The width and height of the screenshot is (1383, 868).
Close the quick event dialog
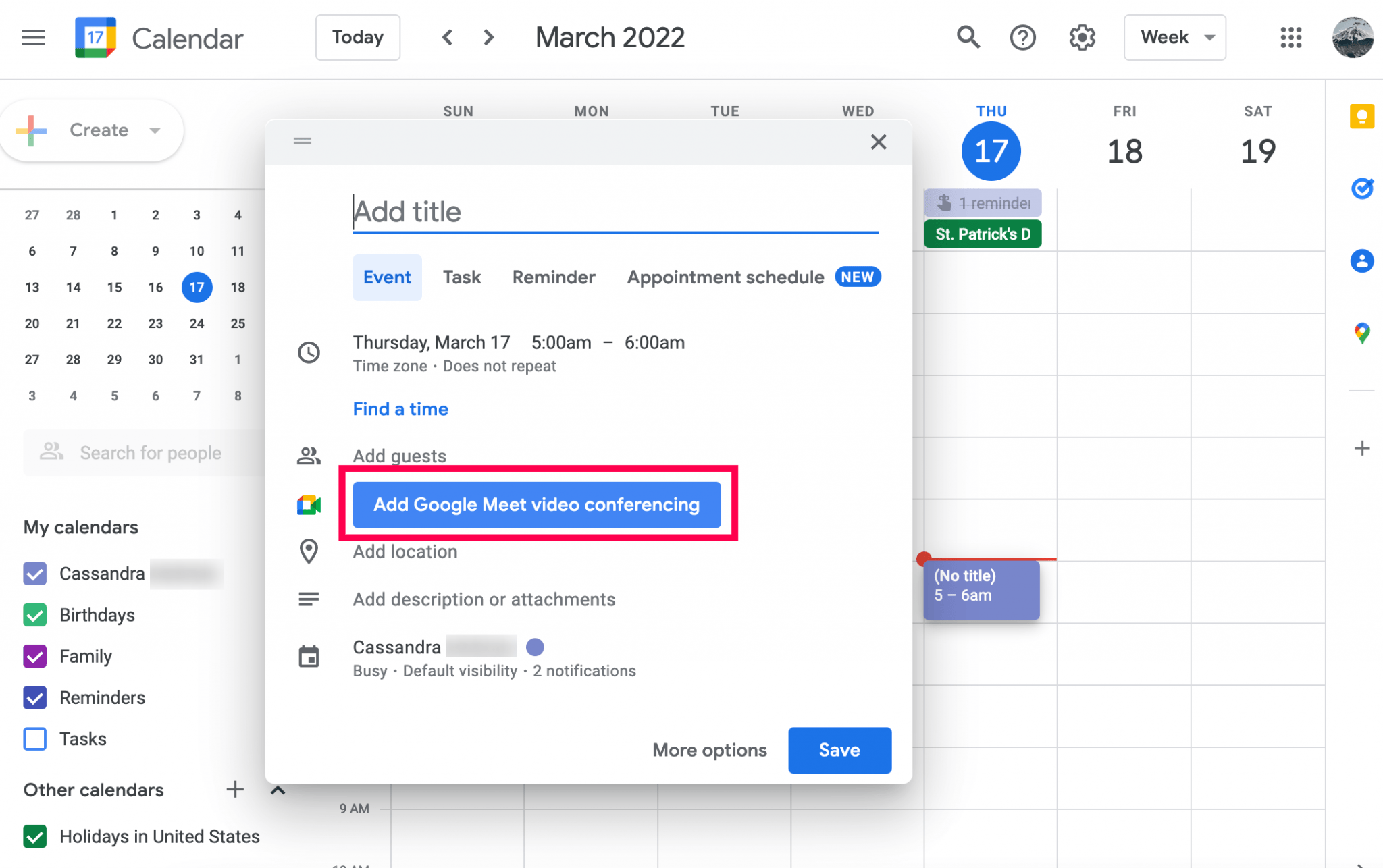[879, 142]
